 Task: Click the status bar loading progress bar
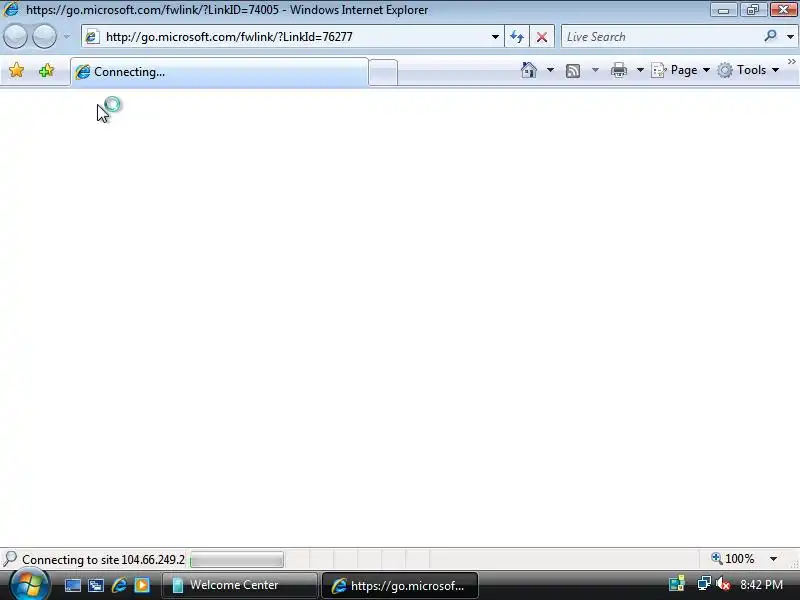point(237,560)
